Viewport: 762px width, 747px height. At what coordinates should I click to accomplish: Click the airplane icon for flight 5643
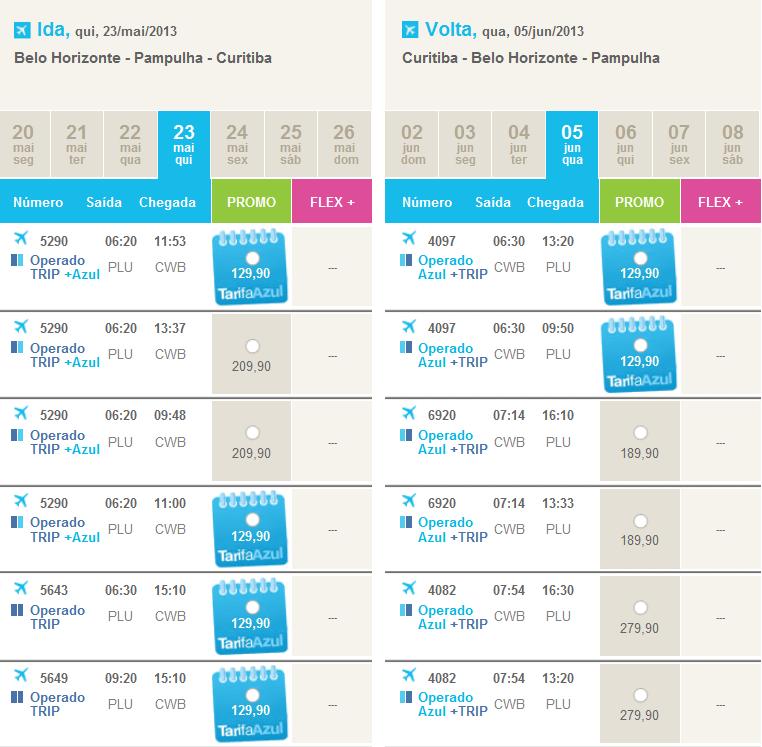coord(20,588)
